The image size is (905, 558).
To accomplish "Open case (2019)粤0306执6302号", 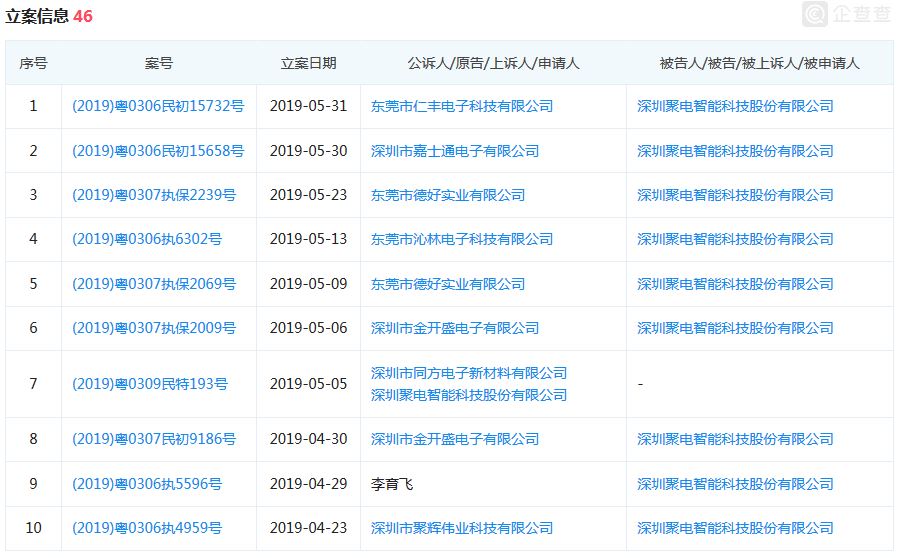I will click(147, 239).
